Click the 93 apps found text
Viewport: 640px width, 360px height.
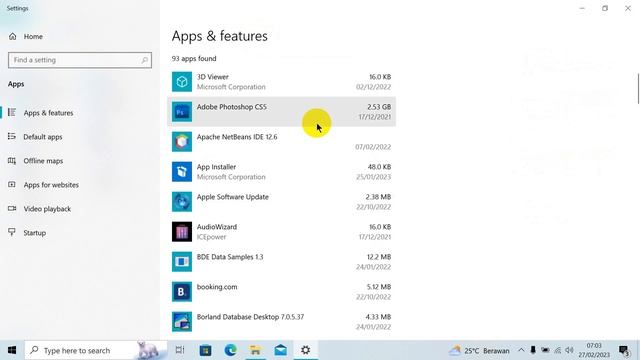tap(194, 59)
